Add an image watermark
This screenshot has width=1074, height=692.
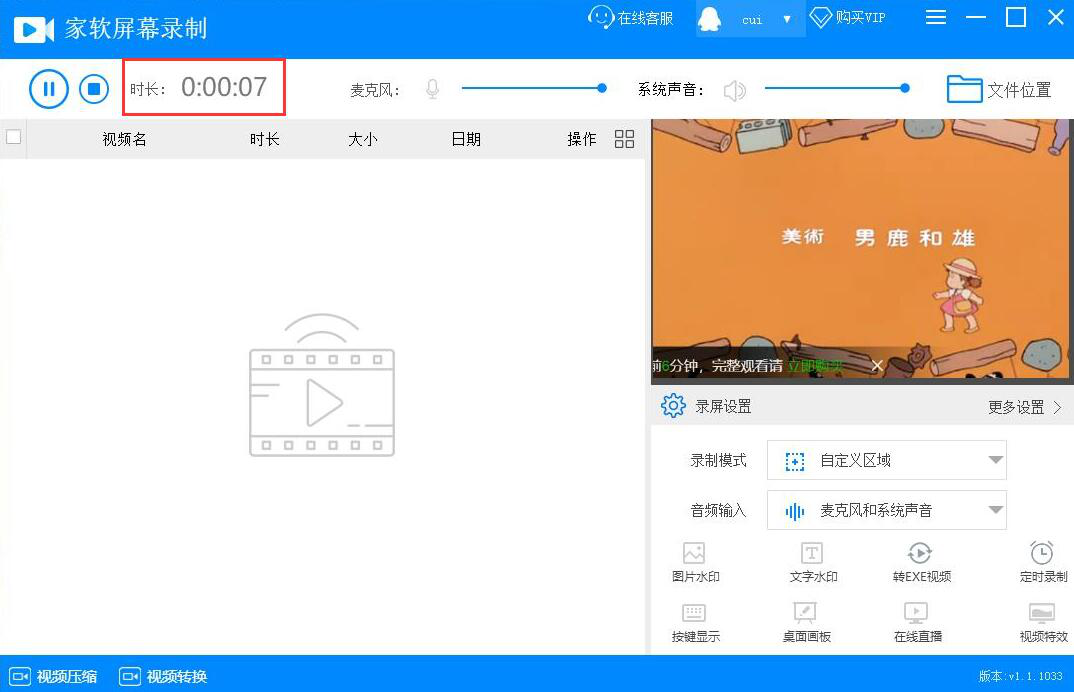coord(695,563)
